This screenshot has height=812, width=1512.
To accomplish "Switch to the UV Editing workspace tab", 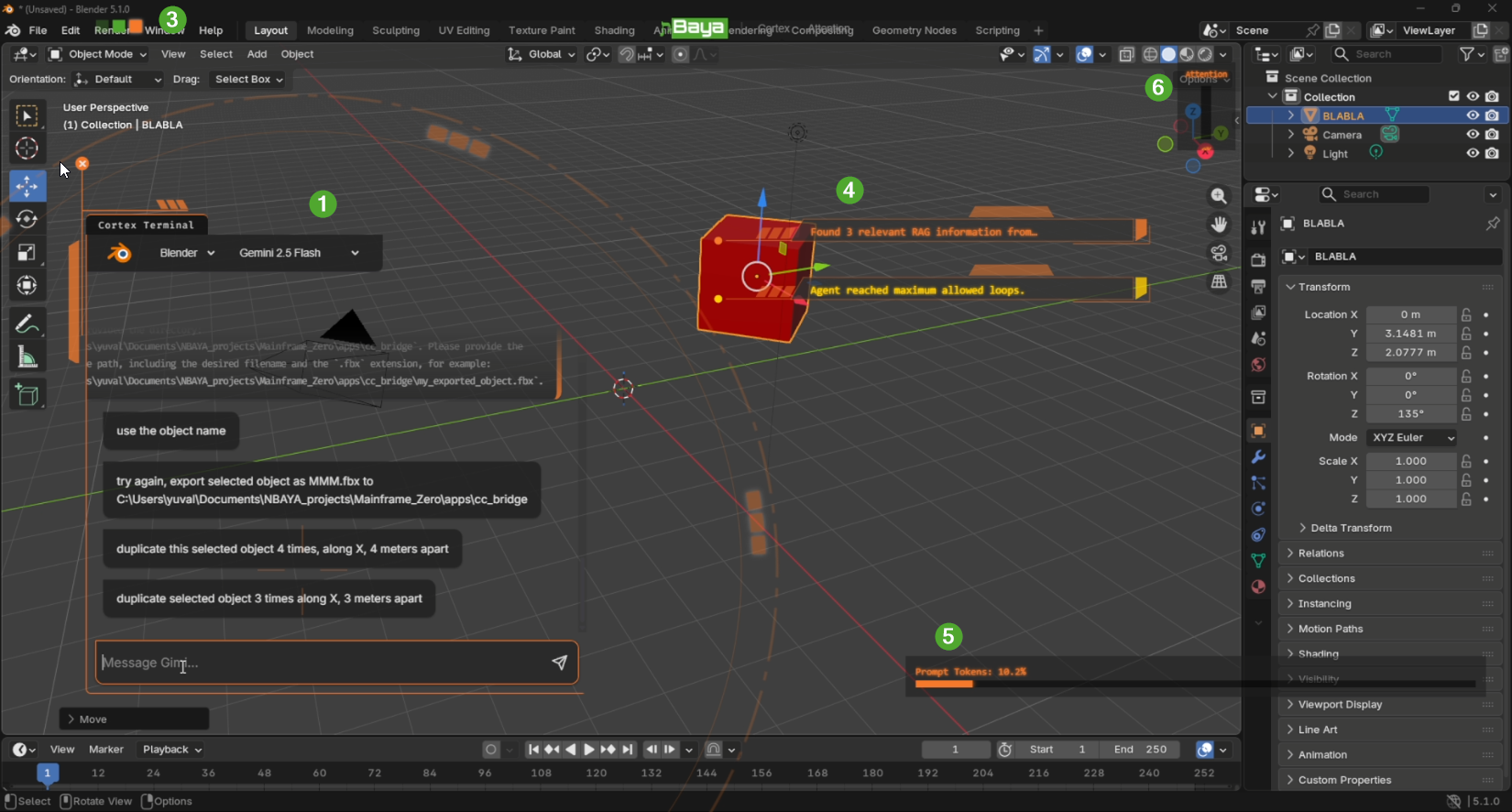I will coord(464,30).
